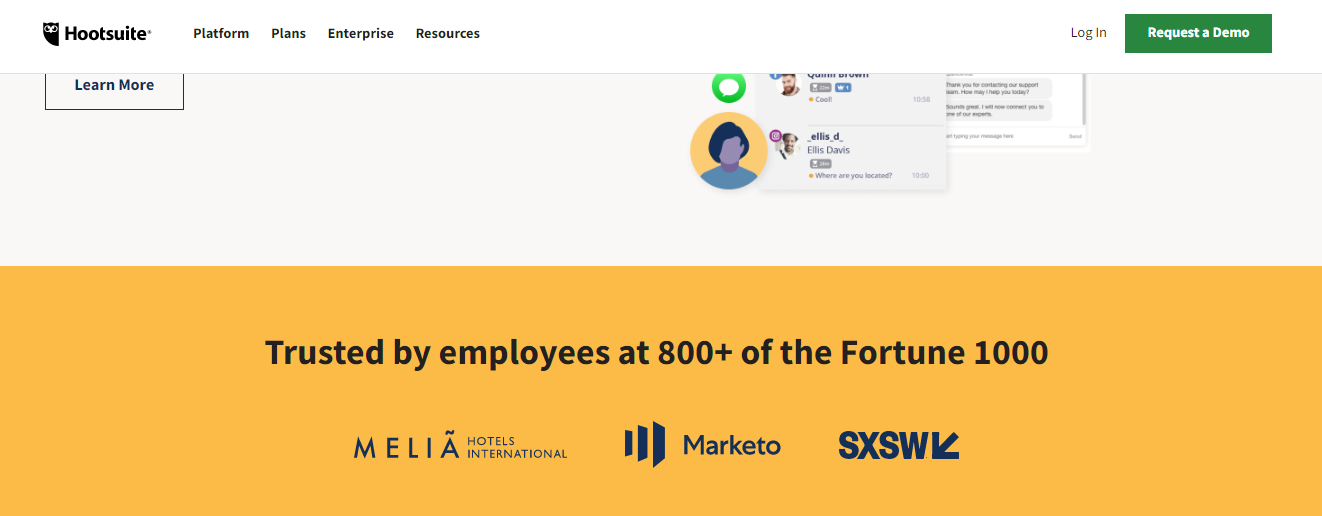Click the Instagram badge on Ellis Davis
The height and width of the screenshot is (516, 1322).
(775, 136)
